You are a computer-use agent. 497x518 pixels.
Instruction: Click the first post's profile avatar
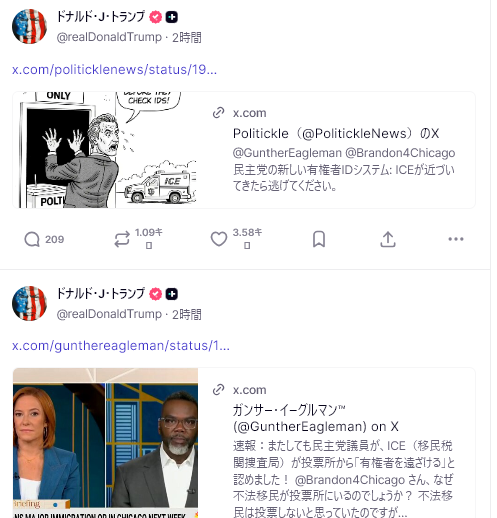coord(29,26)
